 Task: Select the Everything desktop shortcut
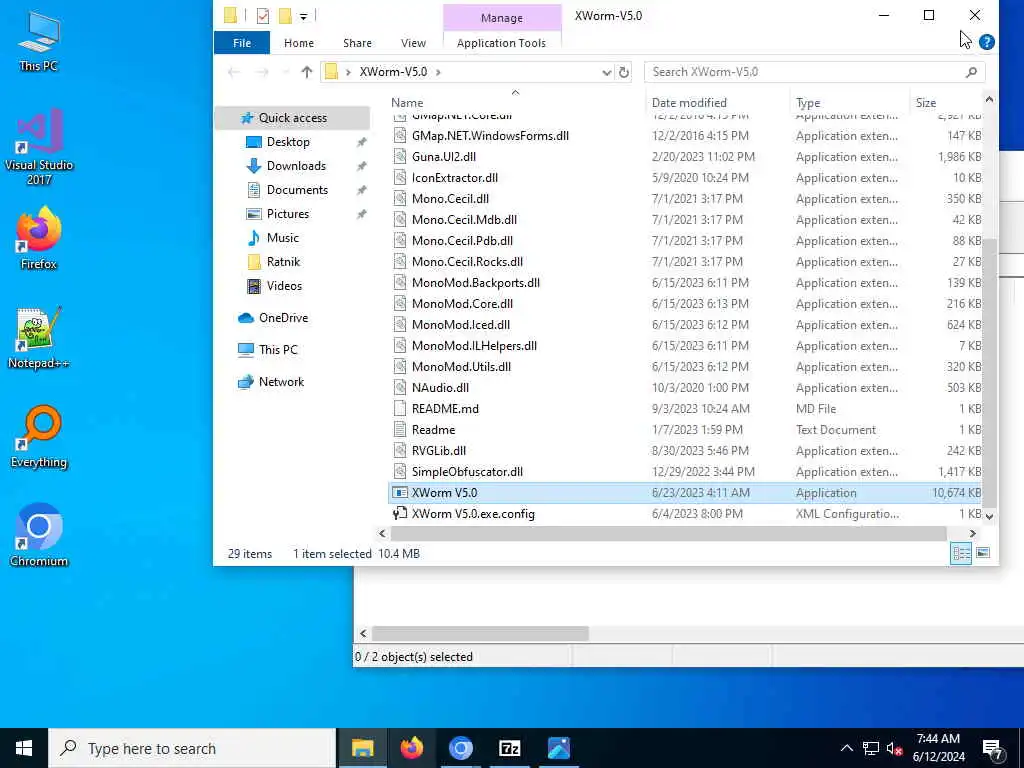(x=39, y=438)
